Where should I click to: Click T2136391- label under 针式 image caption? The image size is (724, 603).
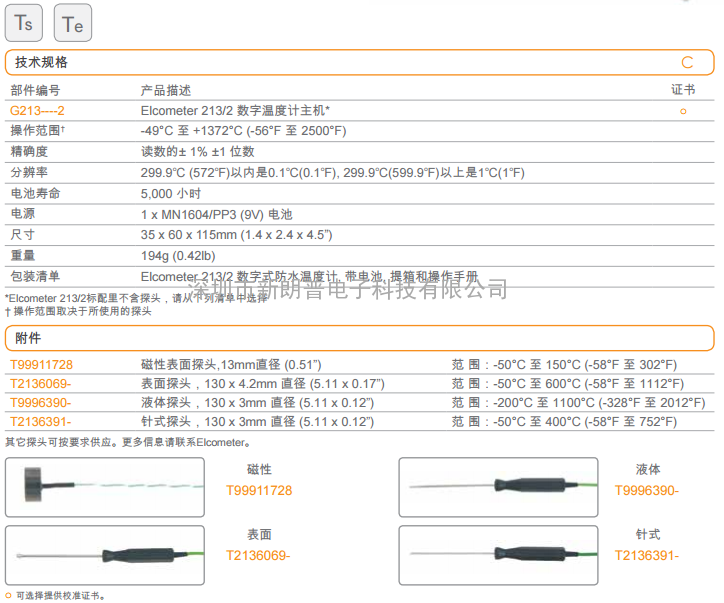click(647, 555)
